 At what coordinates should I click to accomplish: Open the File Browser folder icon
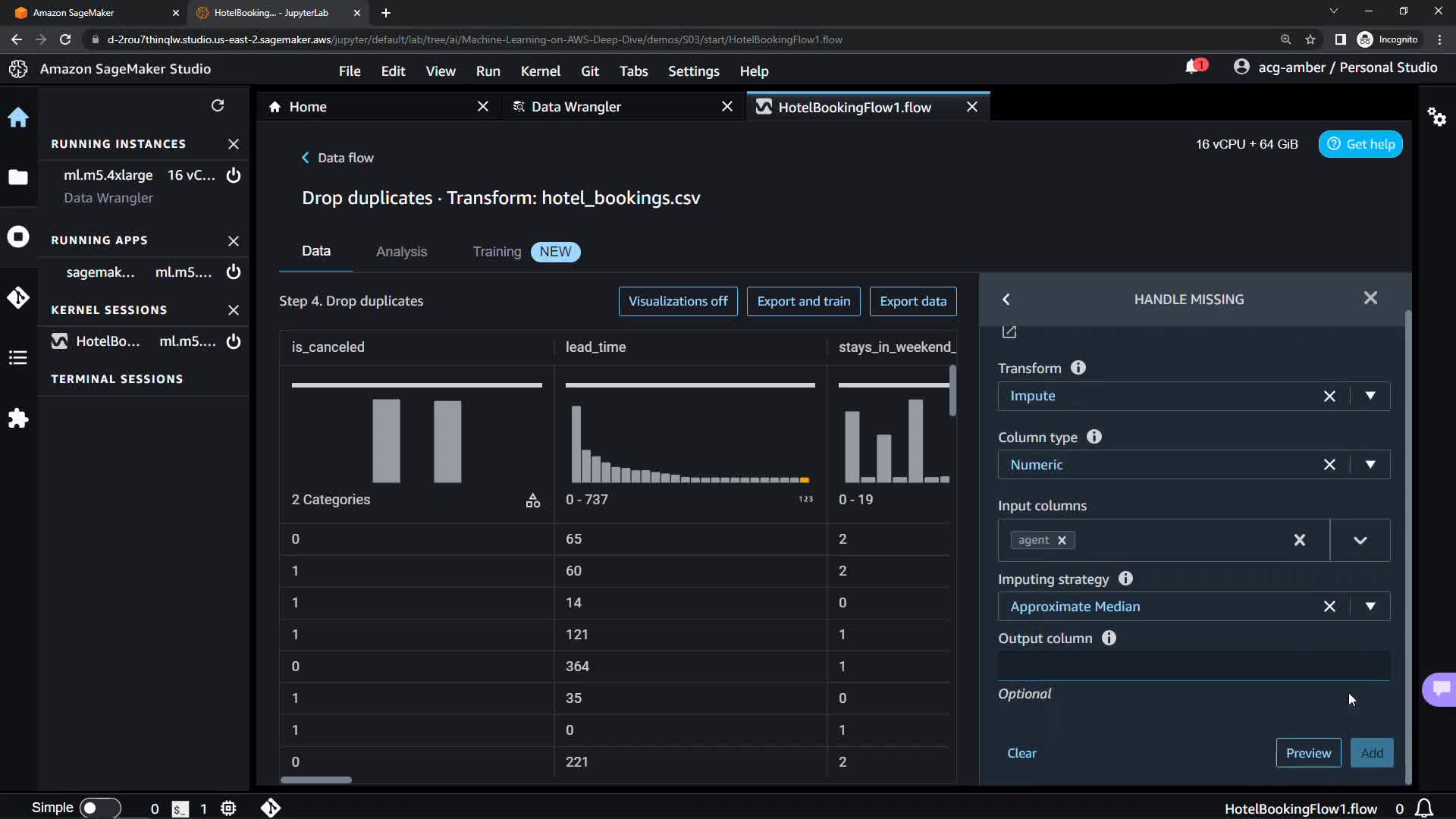18,177
